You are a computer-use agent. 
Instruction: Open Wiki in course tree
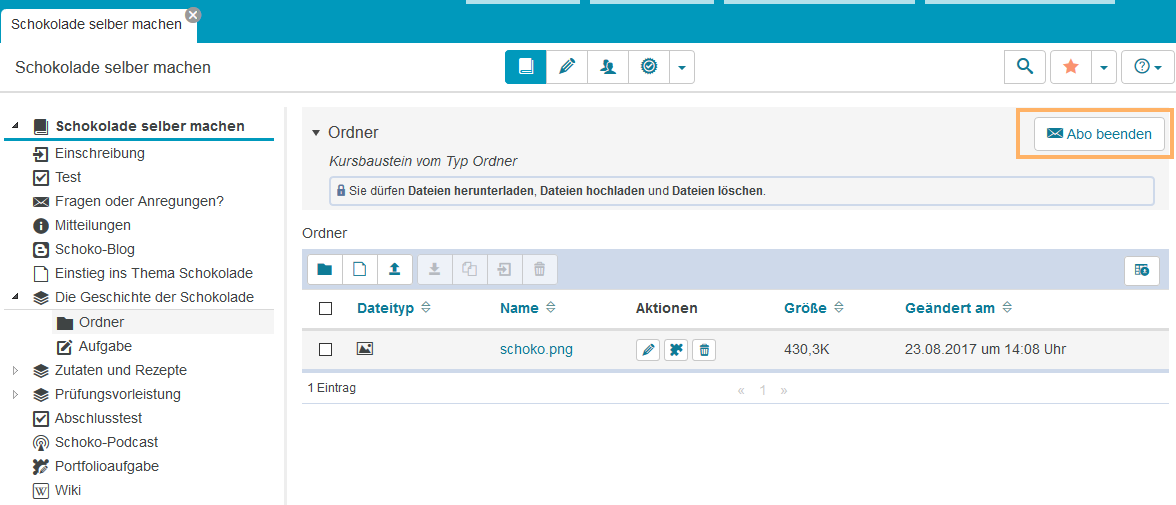click(x=68, y=491)
